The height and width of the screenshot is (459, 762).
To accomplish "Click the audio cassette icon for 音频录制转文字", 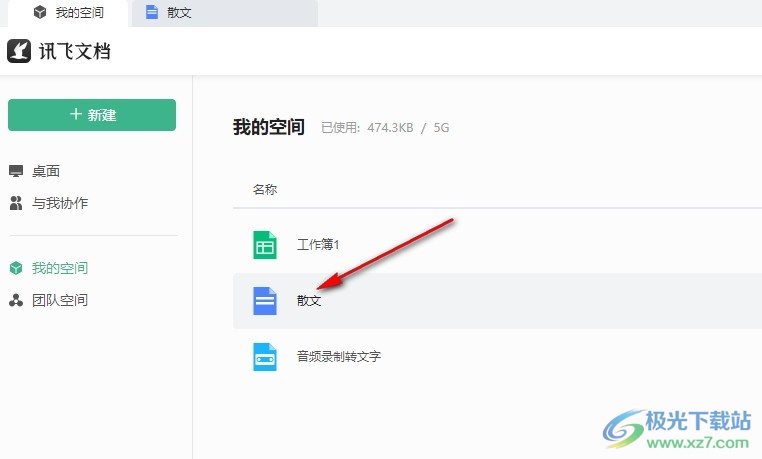I will (265, 357).
